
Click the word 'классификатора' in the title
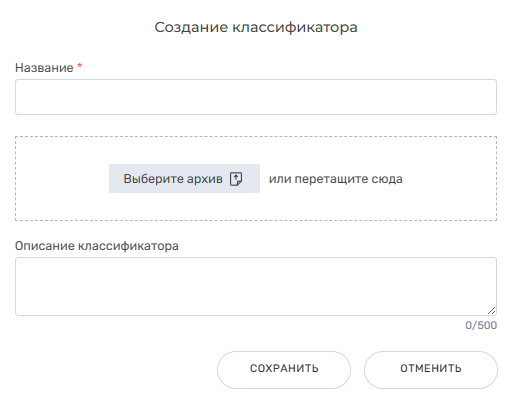click(x=295, y=27)
